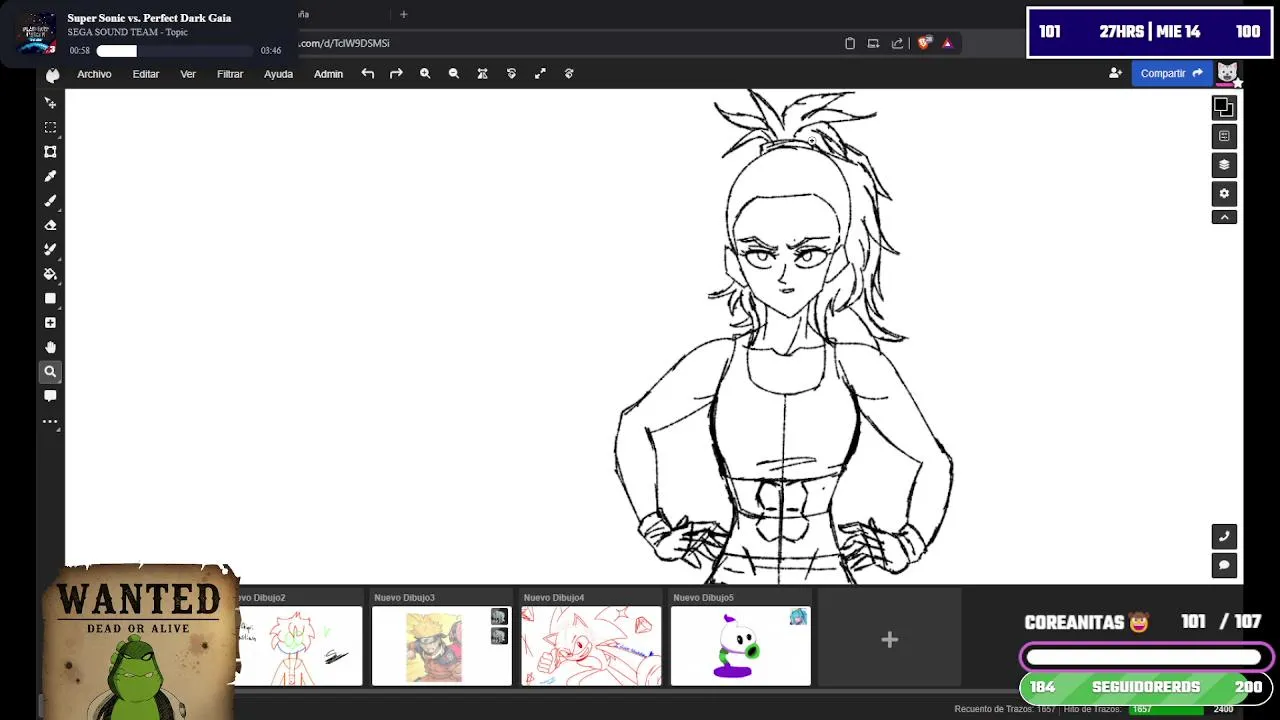Redo the undone stroke
Screen dimensions: 1280x720
[396, 74]
